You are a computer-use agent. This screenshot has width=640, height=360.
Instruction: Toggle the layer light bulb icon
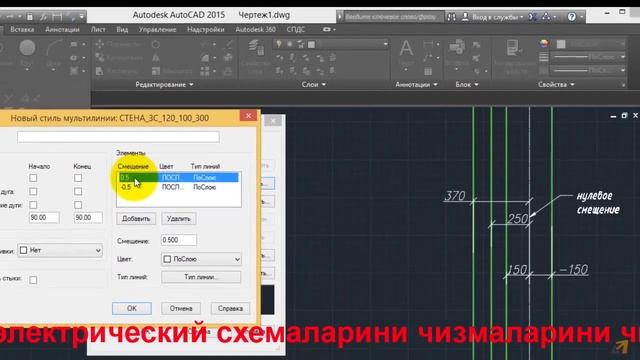[x=279, y=44]
